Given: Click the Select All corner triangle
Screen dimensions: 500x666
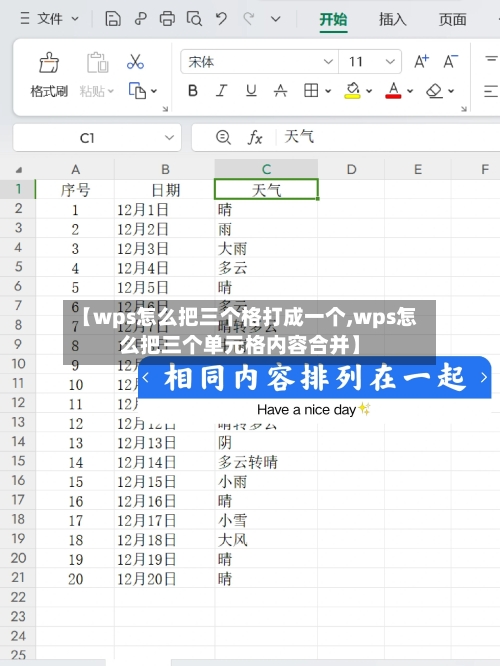Looking at the screenshot, I should tap(18, 170).
